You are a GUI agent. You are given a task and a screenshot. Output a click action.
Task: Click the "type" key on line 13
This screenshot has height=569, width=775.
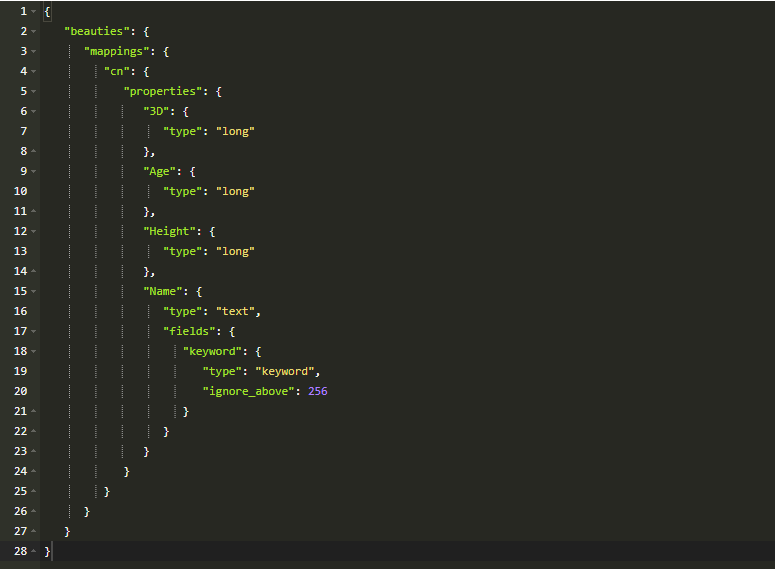(182, 251)
